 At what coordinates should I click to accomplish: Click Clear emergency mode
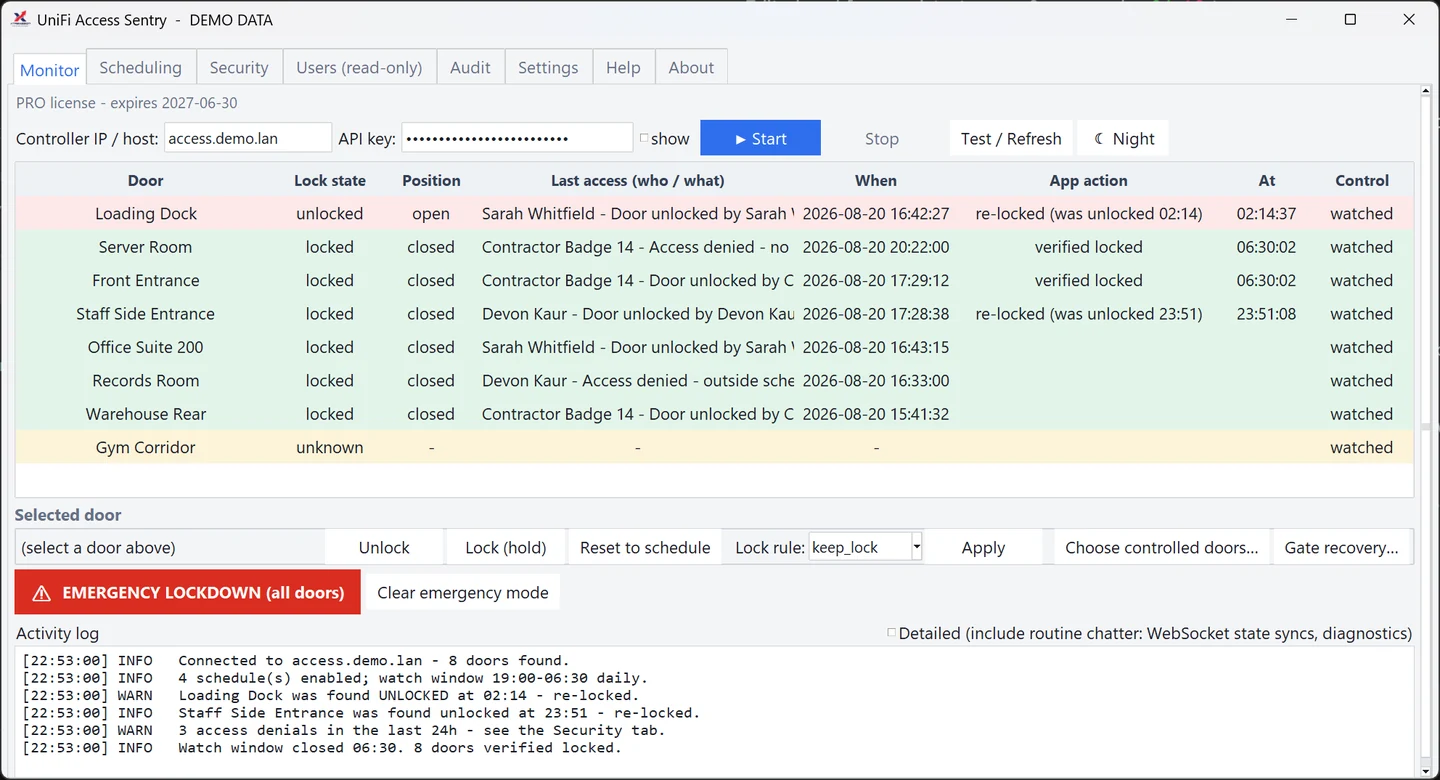[463, 592]
